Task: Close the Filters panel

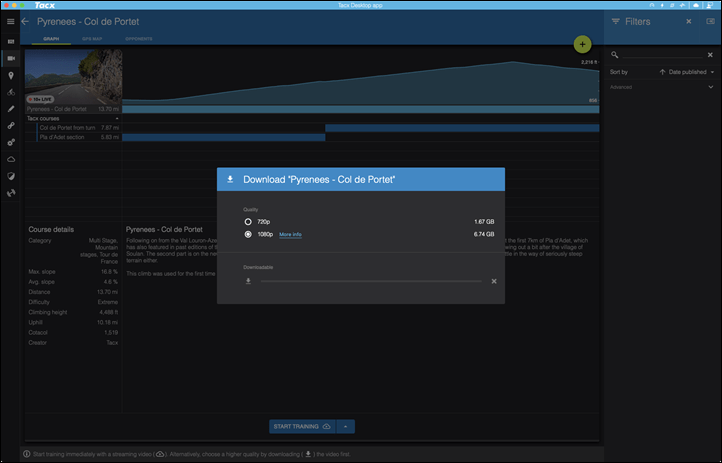Action: click(x=688, y=22)
